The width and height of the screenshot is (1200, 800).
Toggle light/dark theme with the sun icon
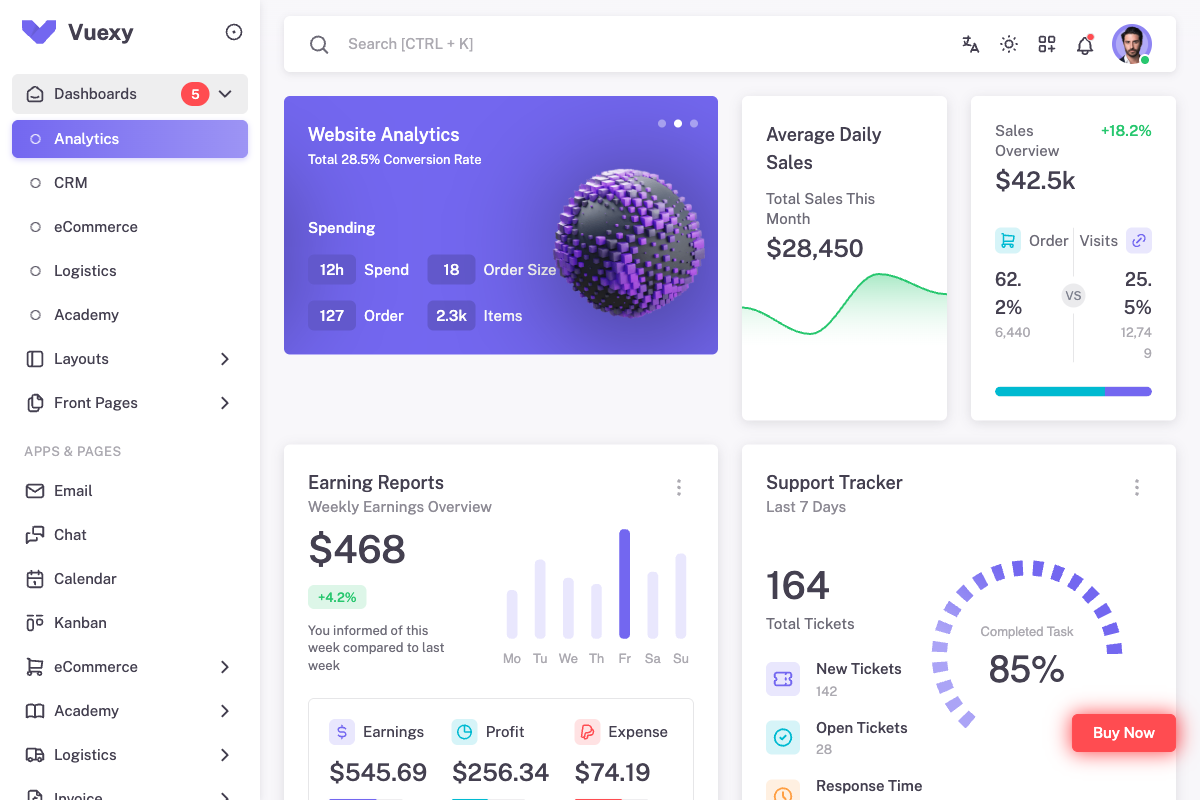tap(1008, 44)
